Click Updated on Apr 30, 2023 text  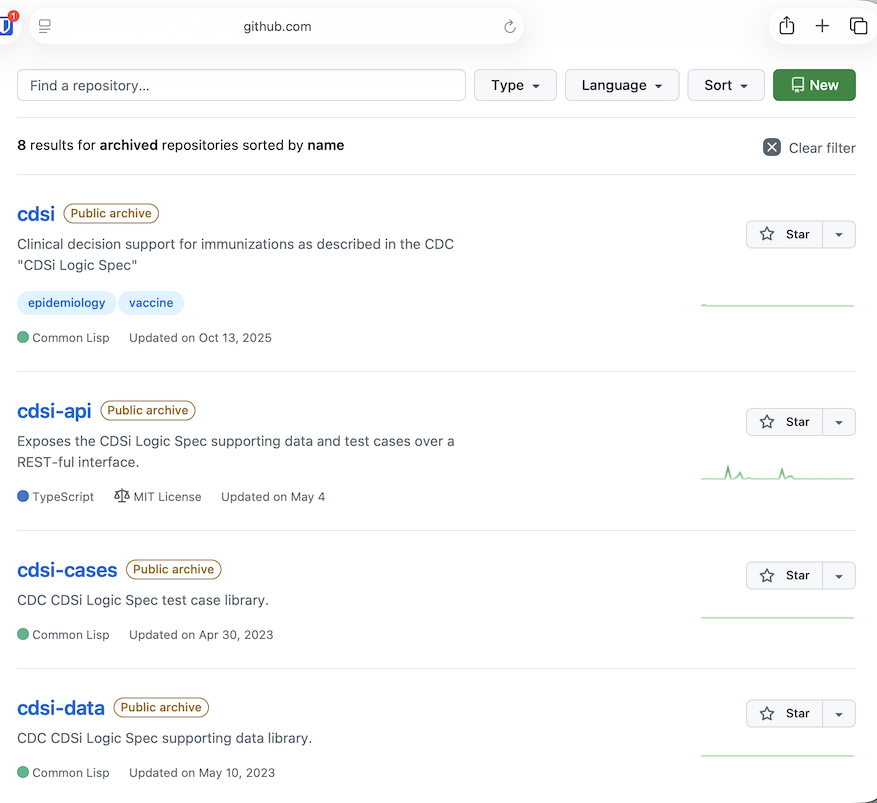[x=201, y=635]
